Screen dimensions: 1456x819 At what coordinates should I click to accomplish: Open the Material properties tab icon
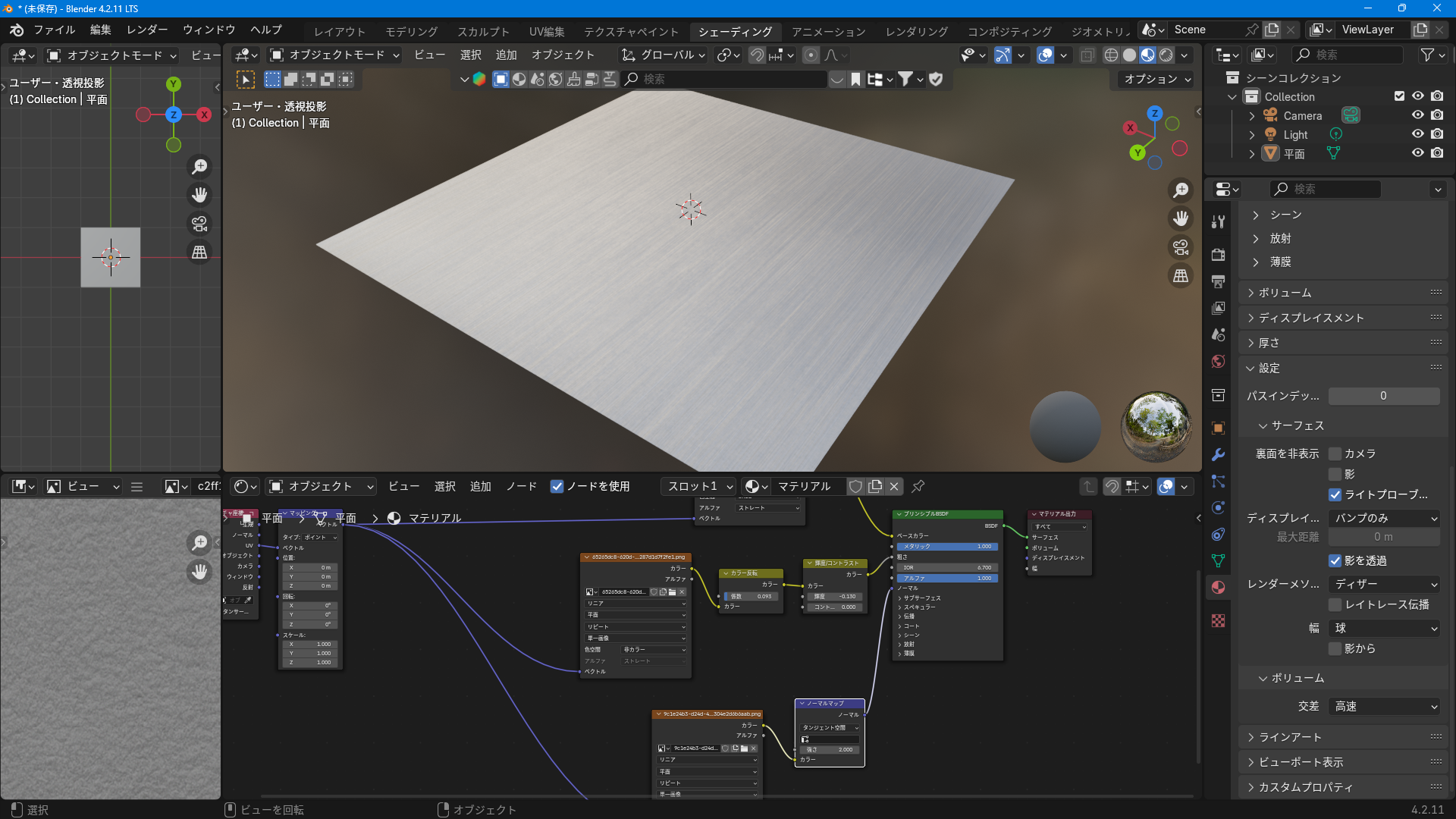click(1218, 588)
